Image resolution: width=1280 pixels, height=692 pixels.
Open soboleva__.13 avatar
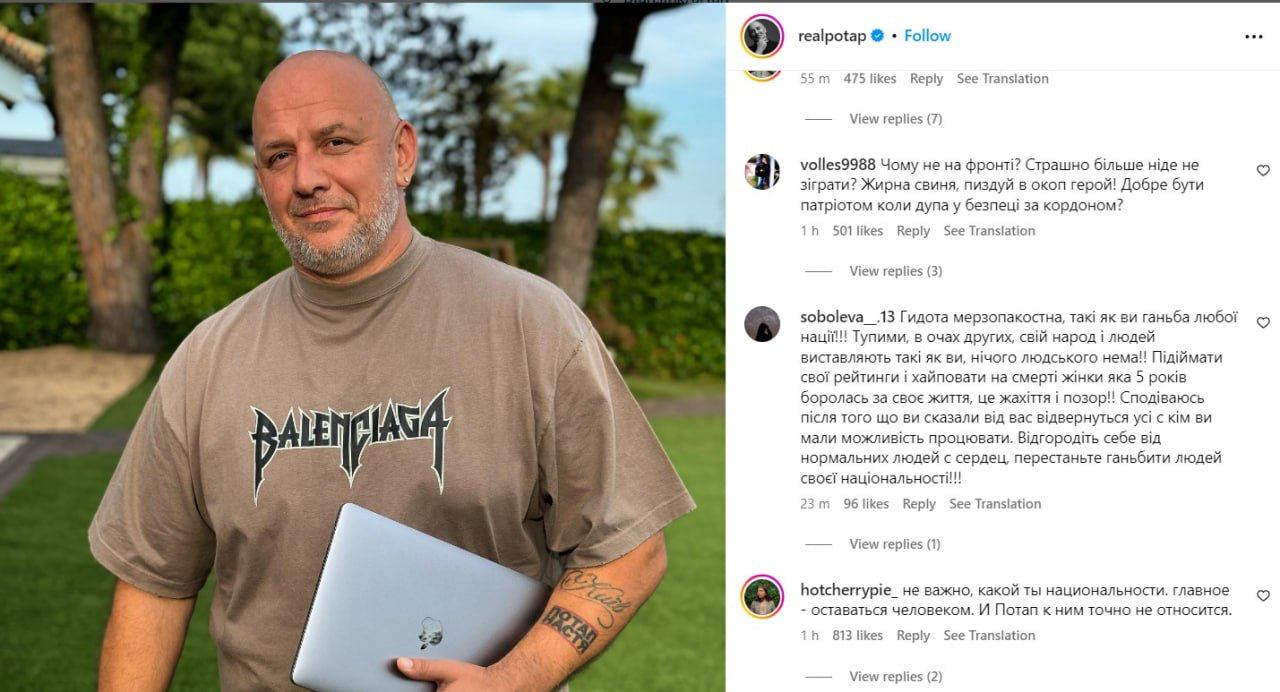point(762,324)
